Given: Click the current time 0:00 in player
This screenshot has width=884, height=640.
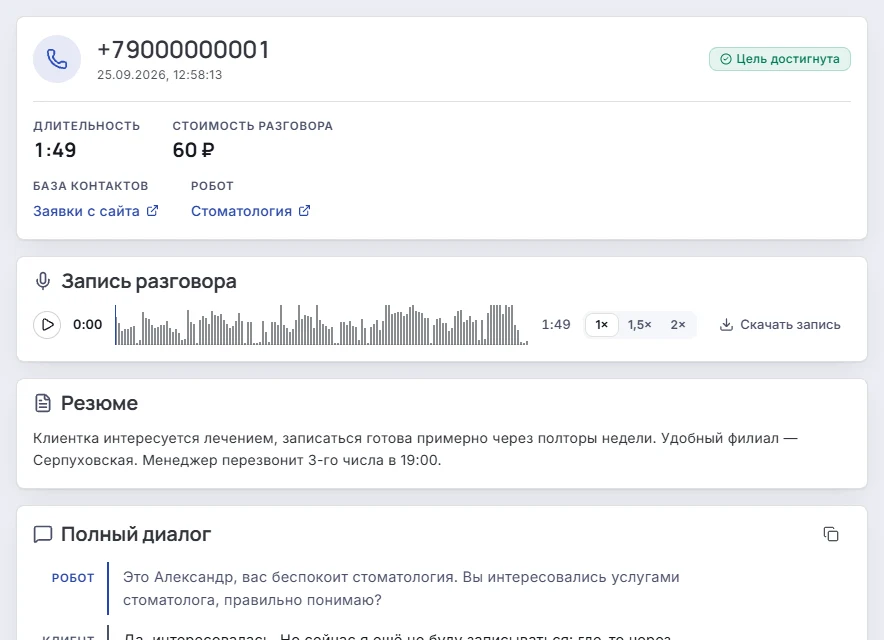Looking at the screenshot, I should point(87,325).
